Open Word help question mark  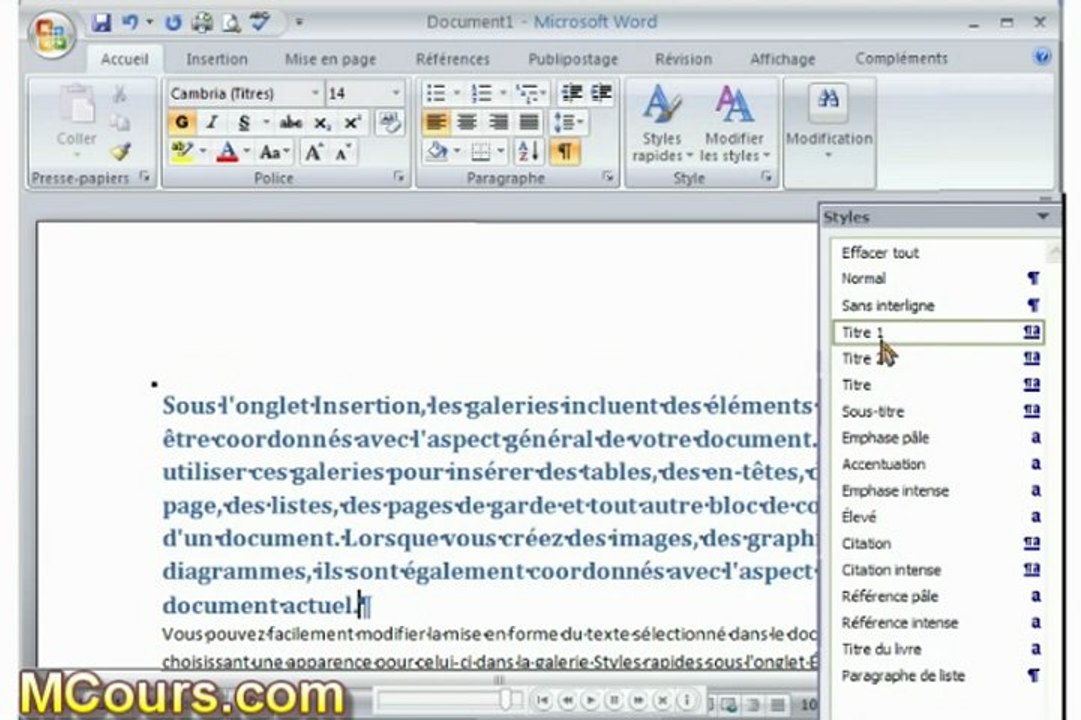point(1042,57)
